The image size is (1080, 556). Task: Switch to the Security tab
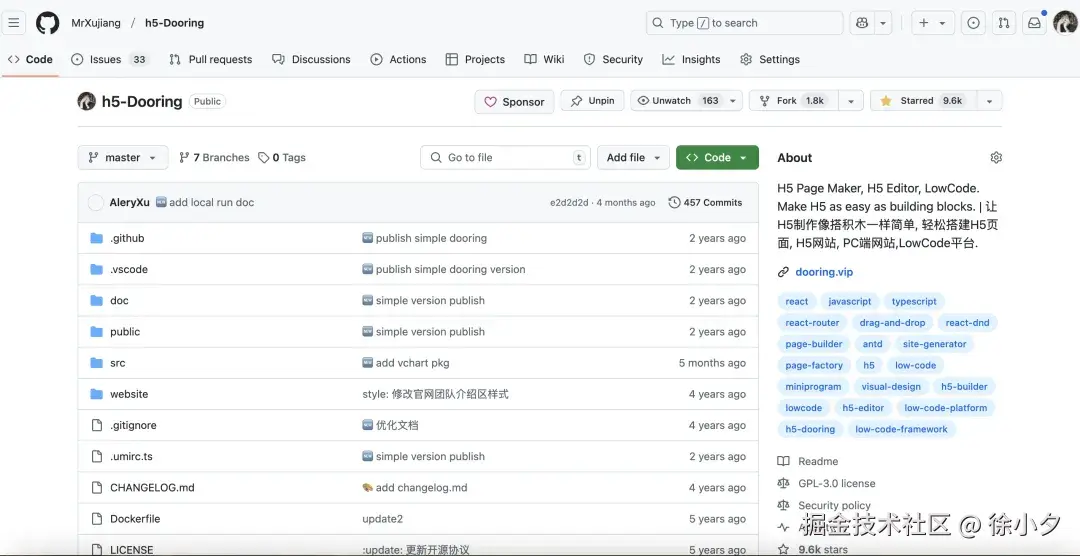coord(613,59)
